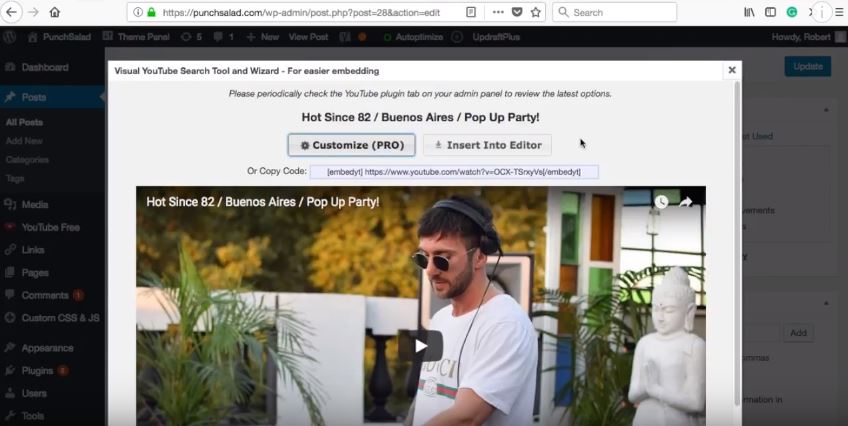Open updates counter showing 5
This screenshot has height=426, width=848.
click(191, 37)
